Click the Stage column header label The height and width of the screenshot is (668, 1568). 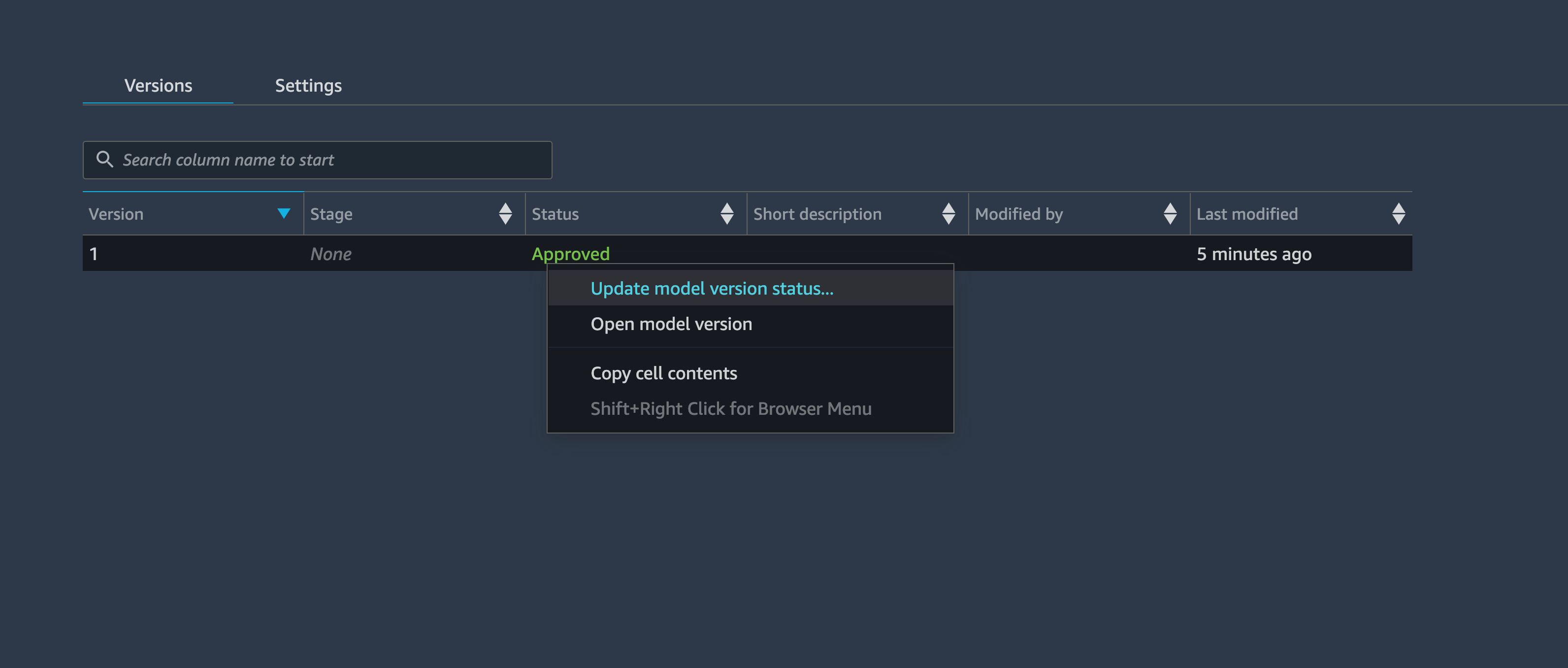(x=331, y=214)
